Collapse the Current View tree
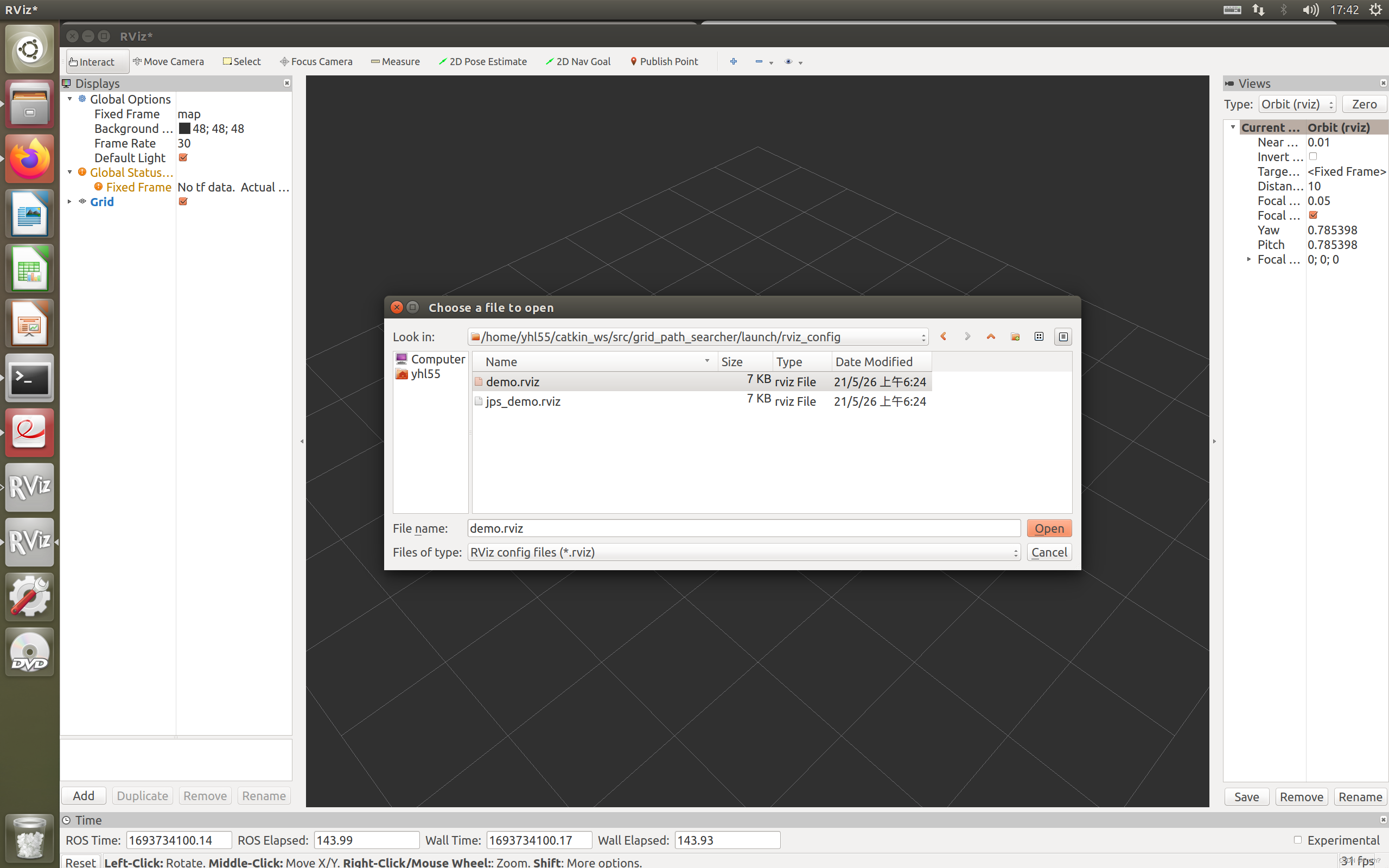This screenshot has width=1389, height=868. [x=1233, y=127]
